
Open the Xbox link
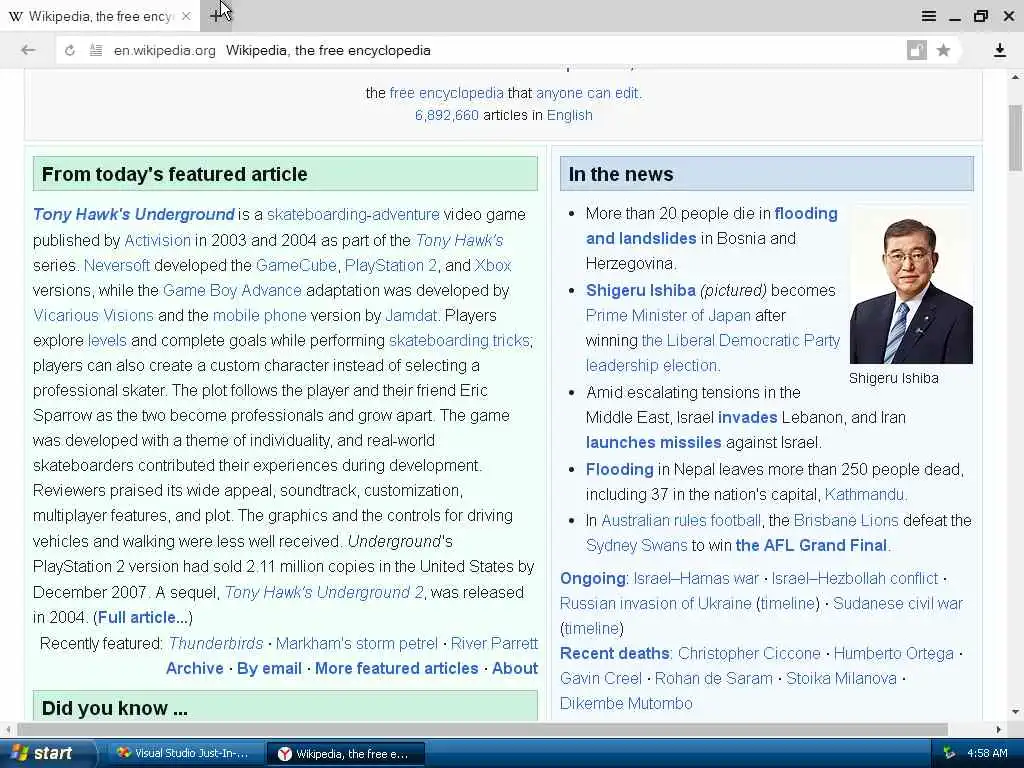click(x=493, y=265)
